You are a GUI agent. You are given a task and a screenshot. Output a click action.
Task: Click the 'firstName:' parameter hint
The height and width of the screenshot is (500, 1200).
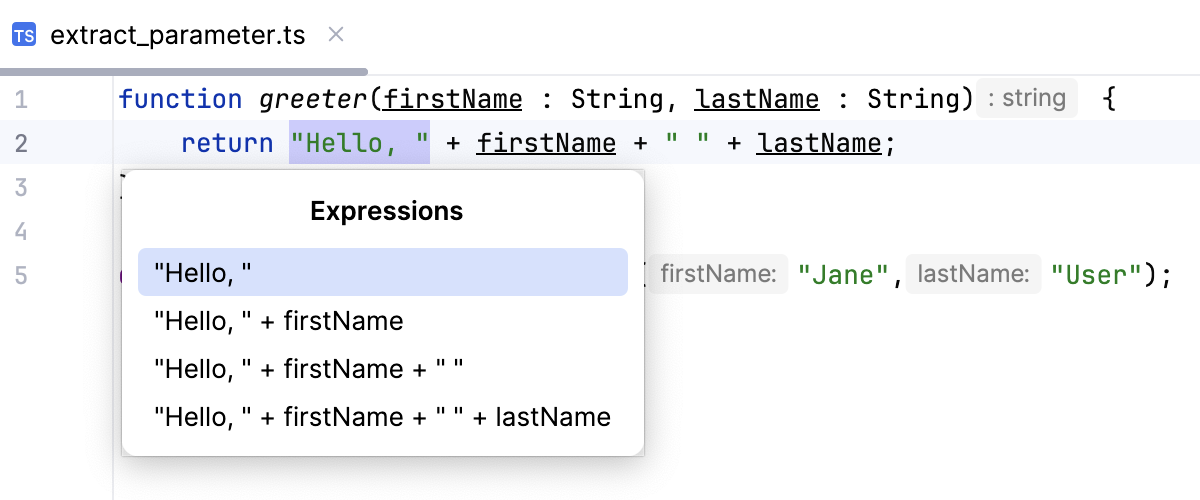tap(718, 275)
